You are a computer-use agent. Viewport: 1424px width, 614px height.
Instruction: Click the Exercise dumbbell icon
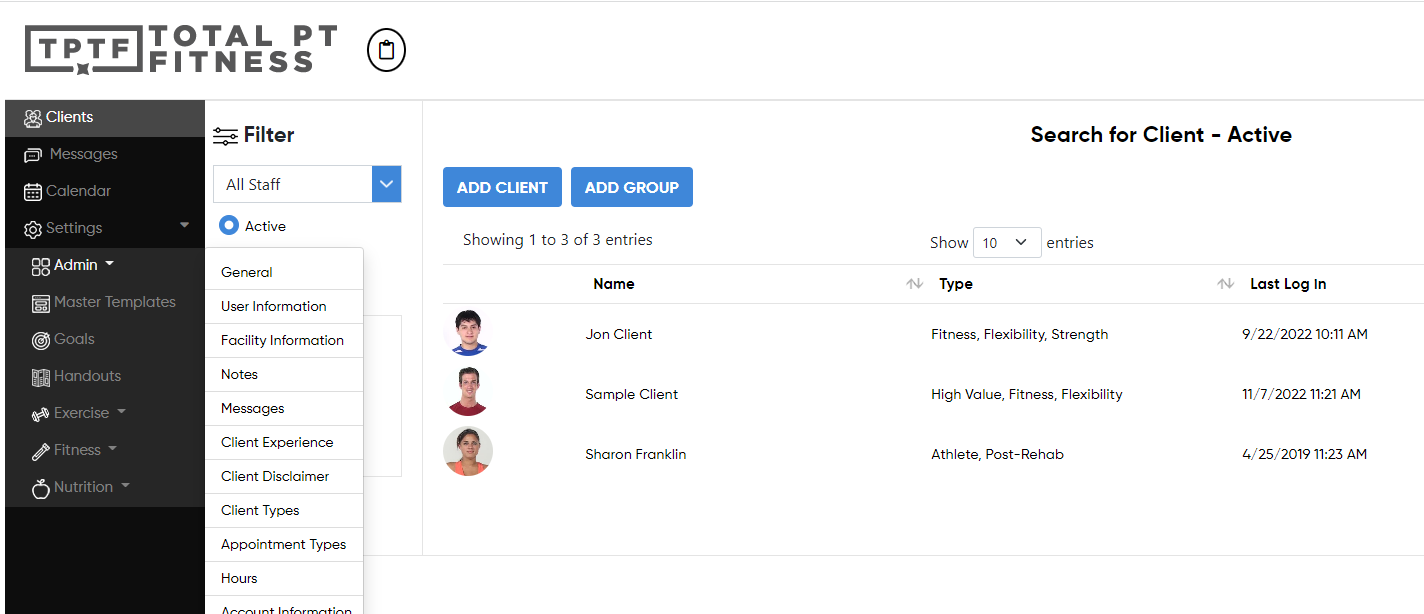41,414
